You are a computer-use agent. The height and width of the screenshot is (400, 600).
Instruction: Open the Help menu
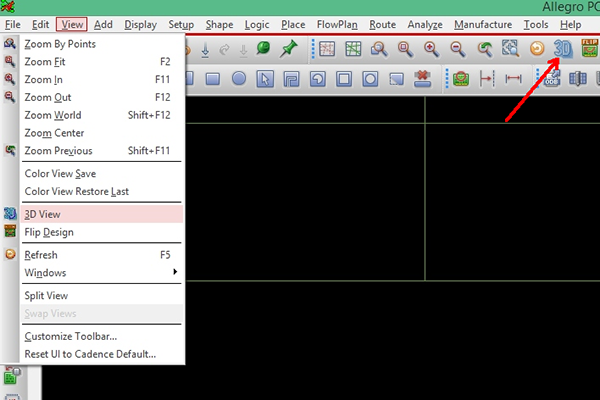pyautogui.click(x=571, y=24)
